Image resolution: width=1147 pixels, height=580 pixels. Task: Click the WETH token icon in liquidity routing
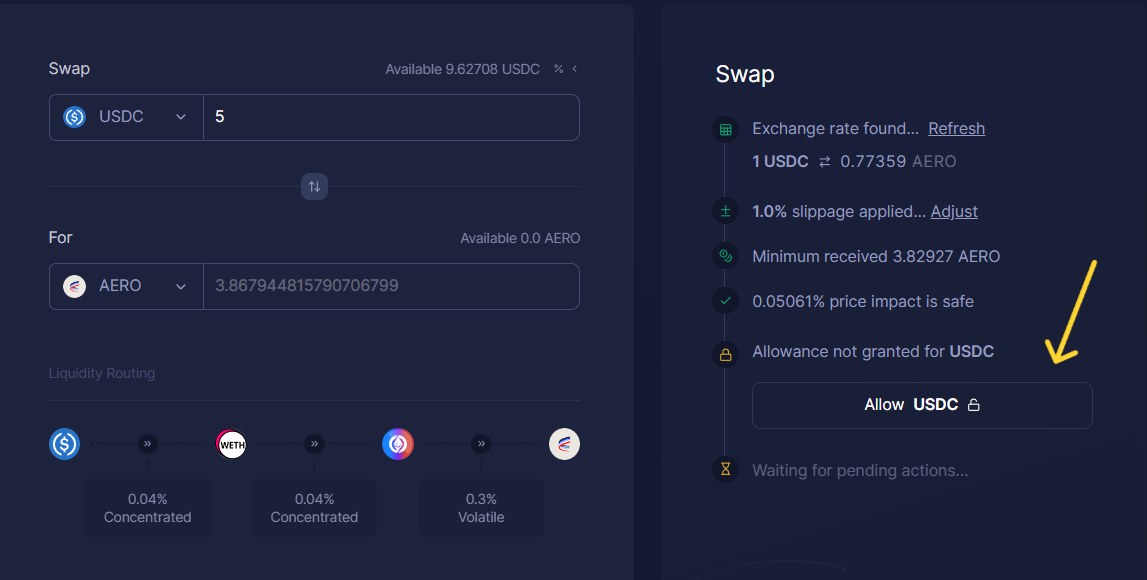click(x=231, y=444)
